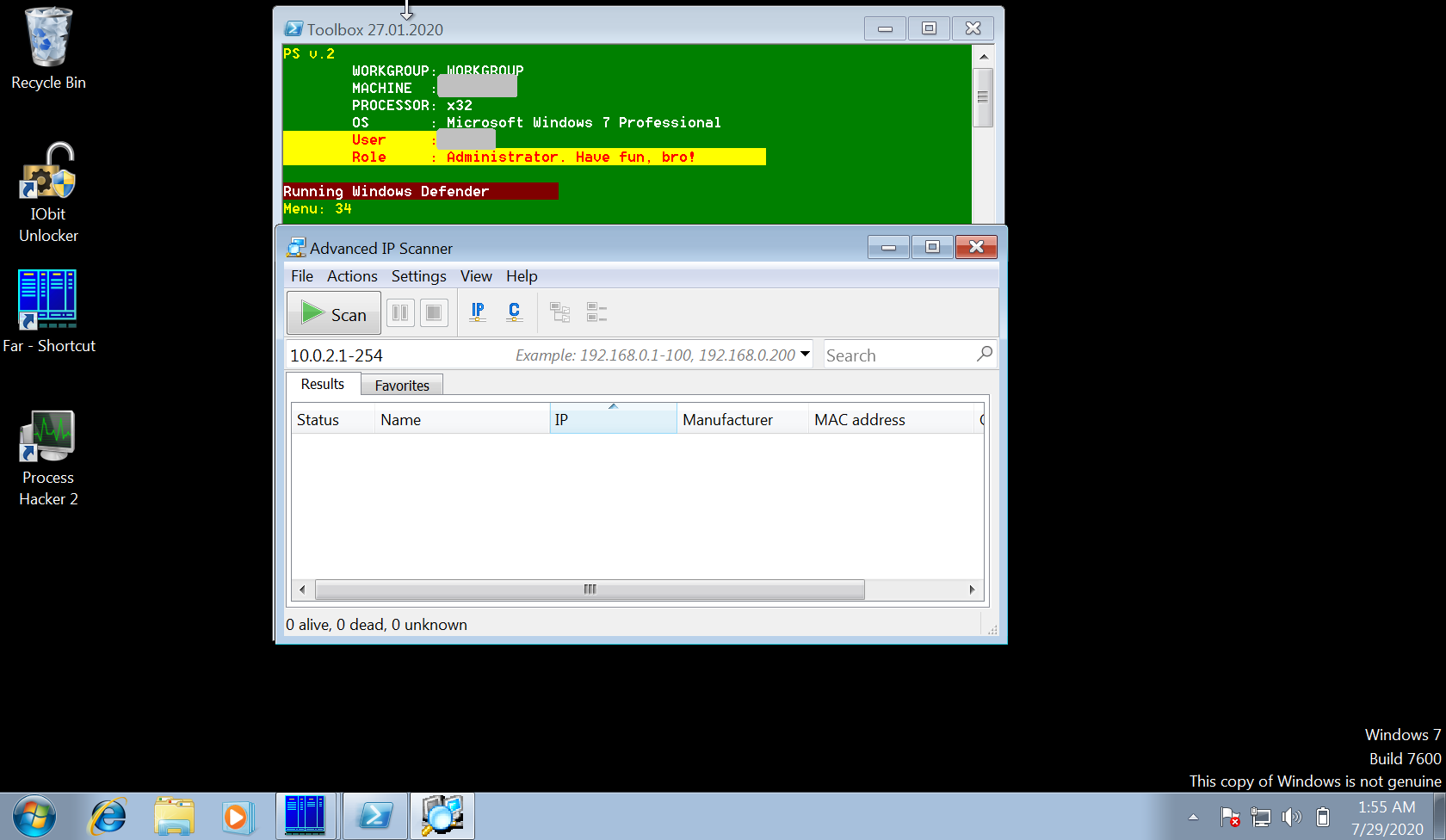The width and height of the screenshot is (1446, 840).
Task: Open the Recycle Bin desktop icon
Action: tap(48, 48)
